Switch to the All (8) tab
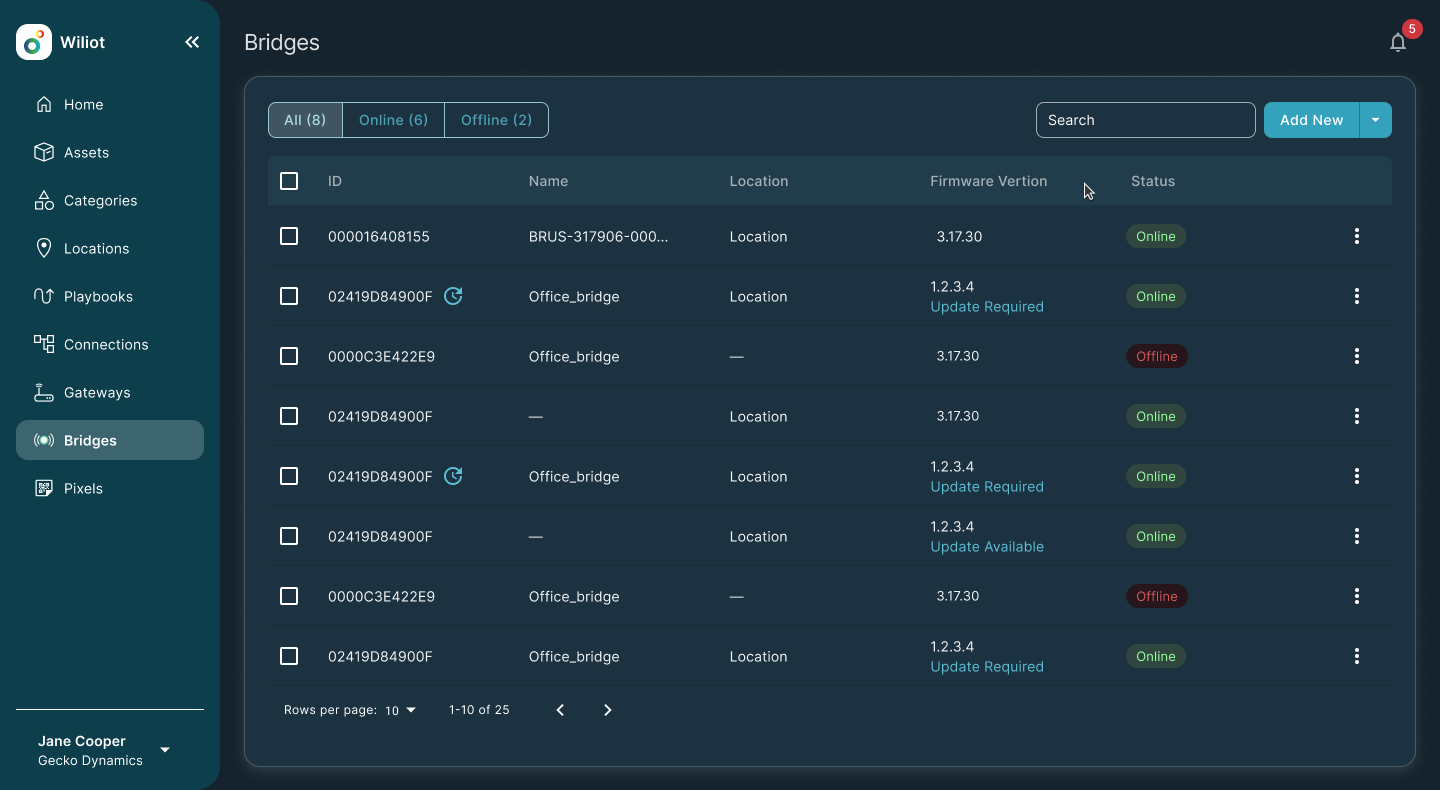This screenshot has width=1440, height=790. (x=305, y=120)
